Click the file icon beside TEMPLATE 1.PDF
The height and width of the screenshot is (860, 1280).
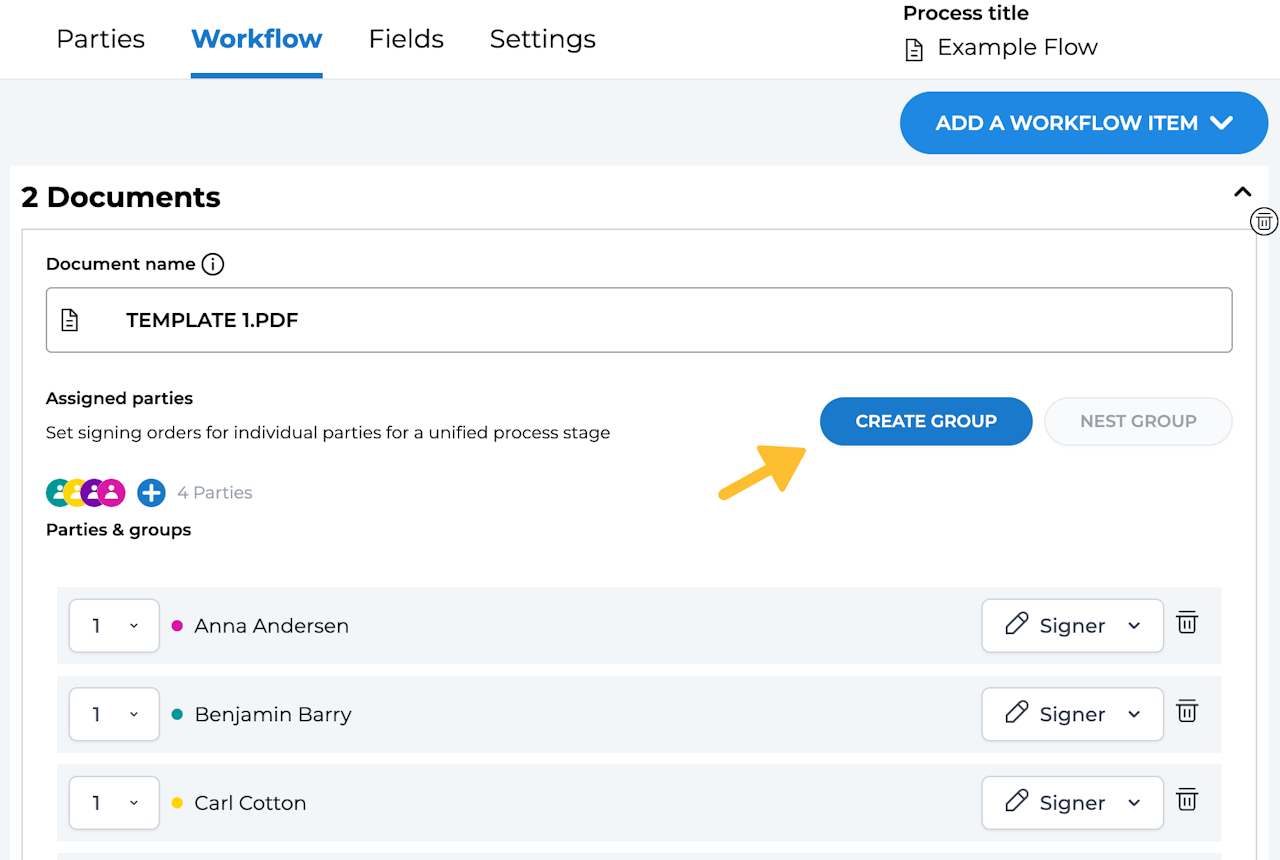(70, 320)
